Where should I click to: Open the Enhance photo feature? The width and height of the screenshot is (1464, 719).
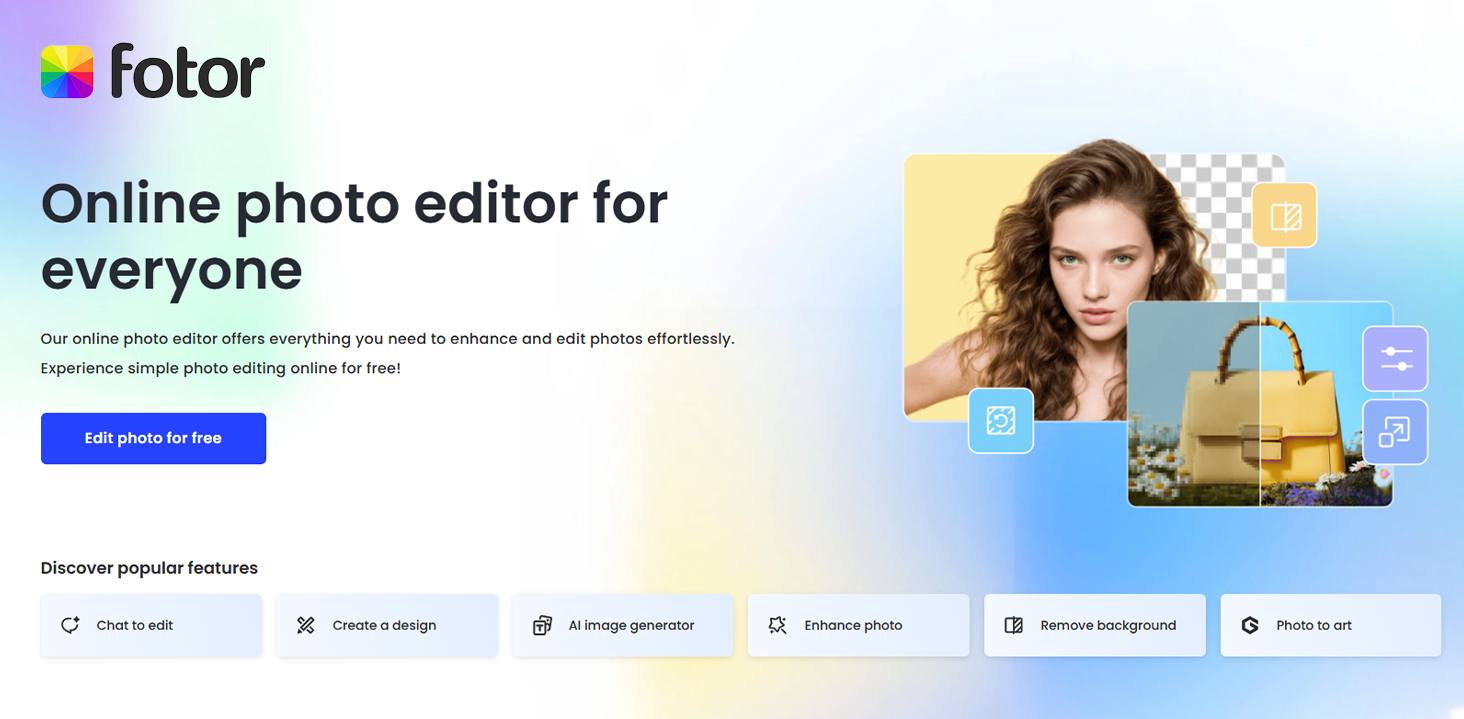(858, 624)
